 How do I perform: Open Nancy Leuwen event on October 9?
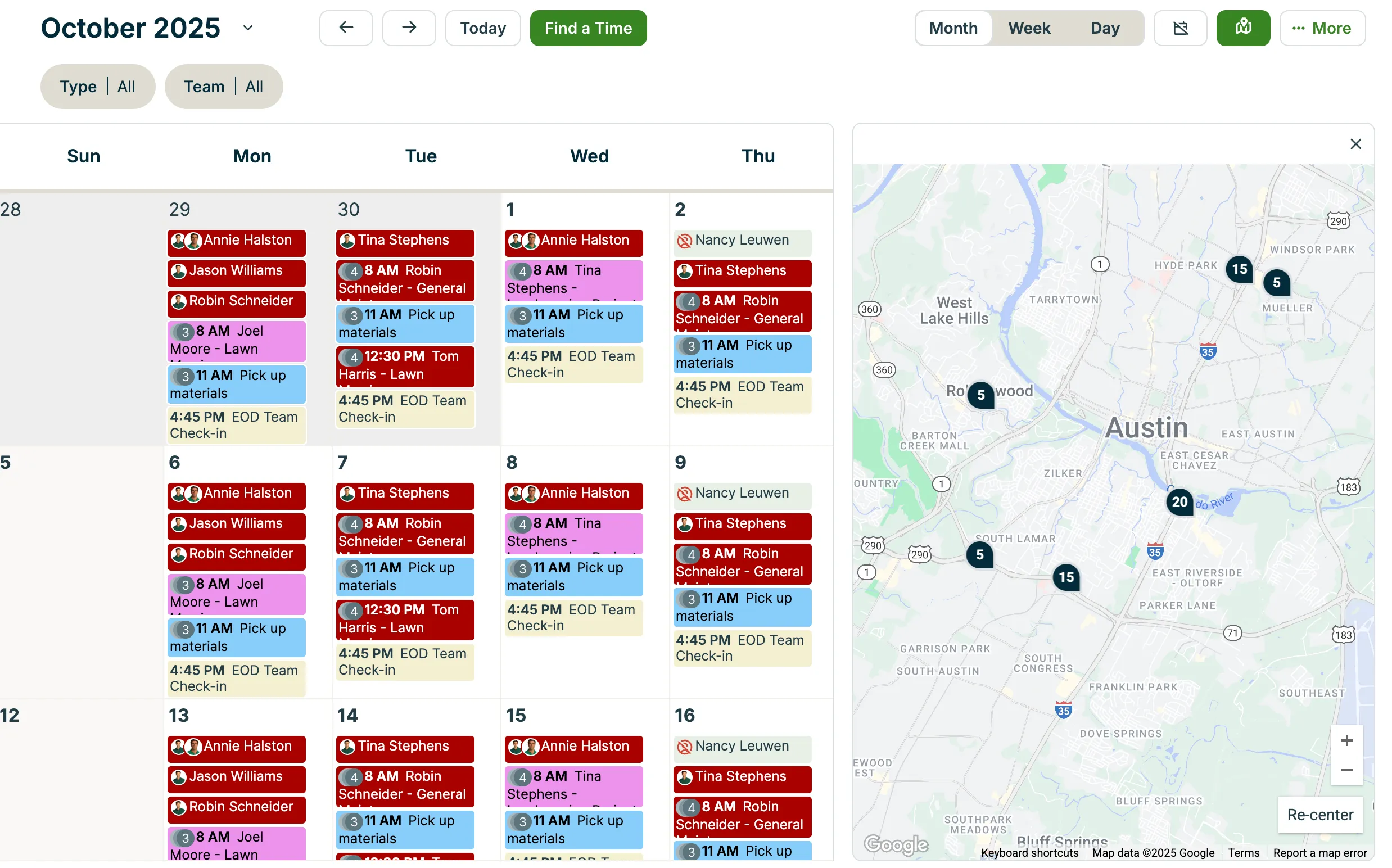tap(742, 495)
